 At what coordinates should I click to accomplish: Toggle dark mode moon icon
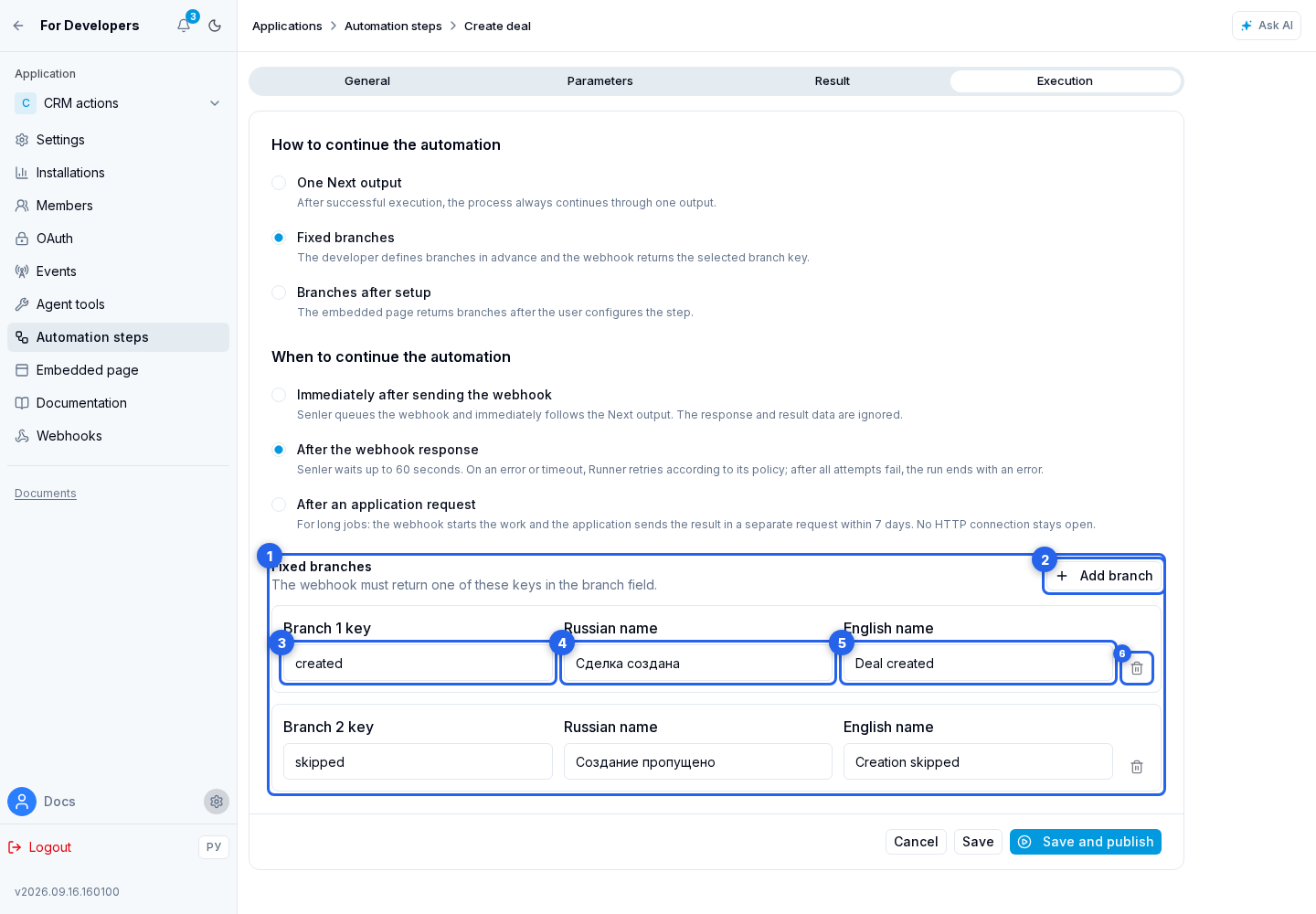tap(215, 26)
